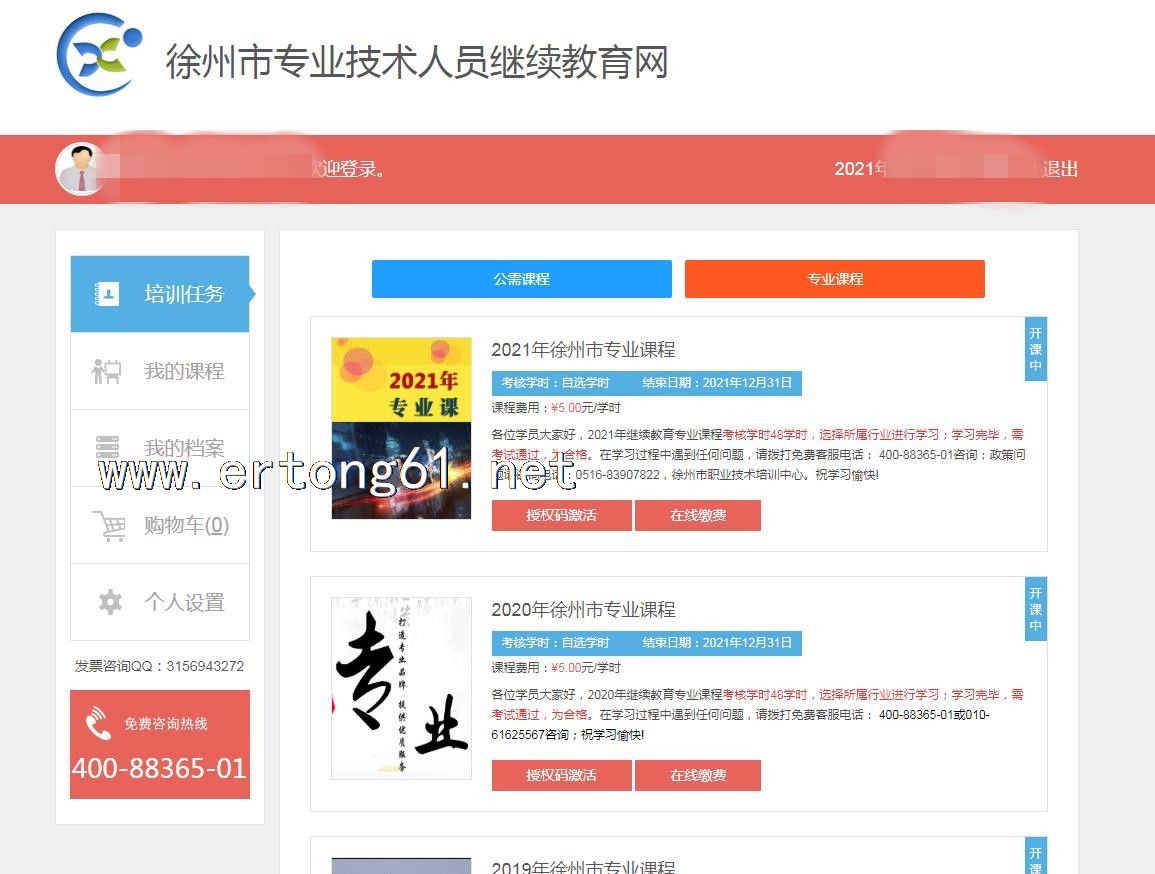
Task: Click the 我的档案 archive icon
Action: 107,447
